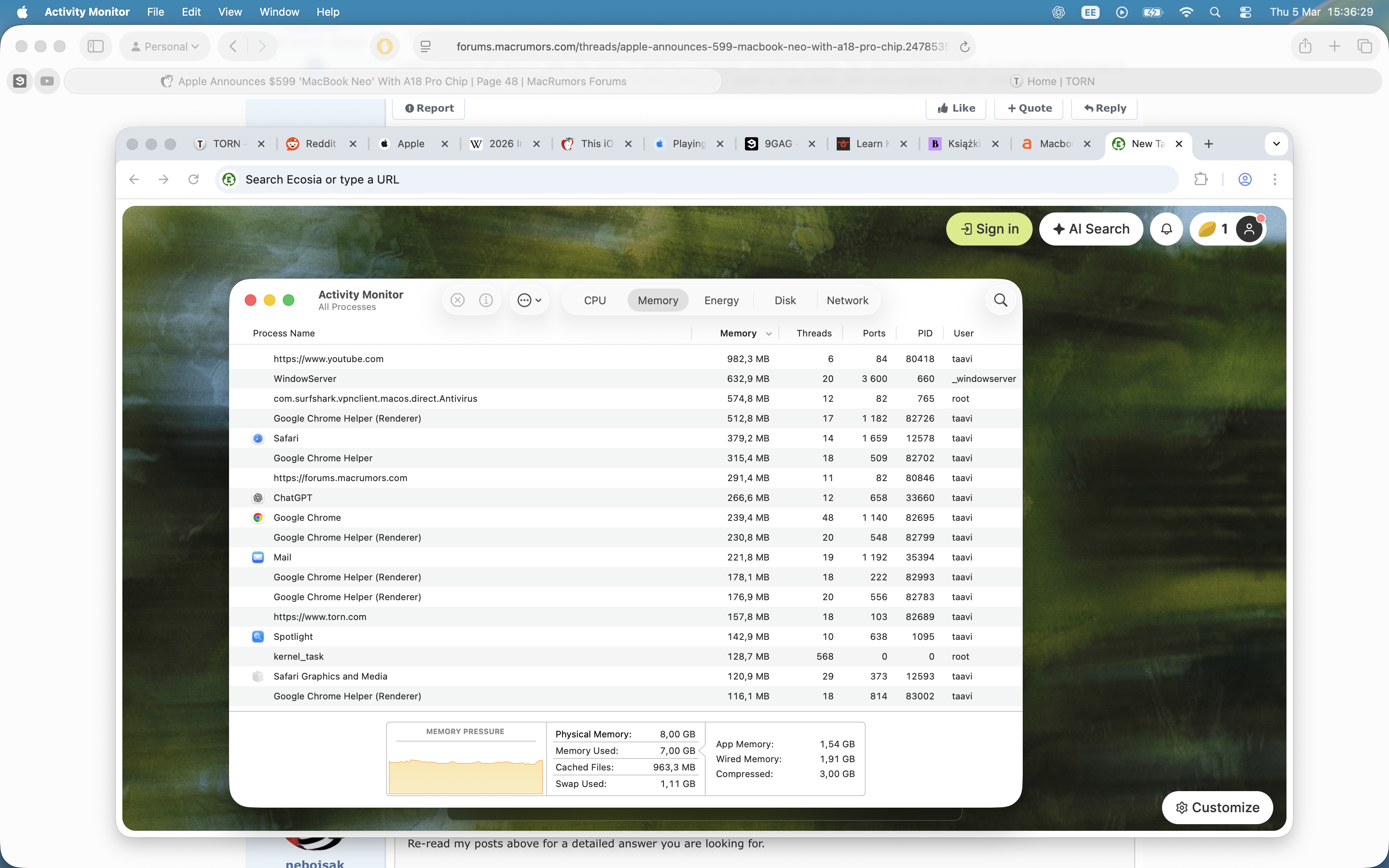
Task: Click the Like button on the forum post
Action: click(956, 108)
